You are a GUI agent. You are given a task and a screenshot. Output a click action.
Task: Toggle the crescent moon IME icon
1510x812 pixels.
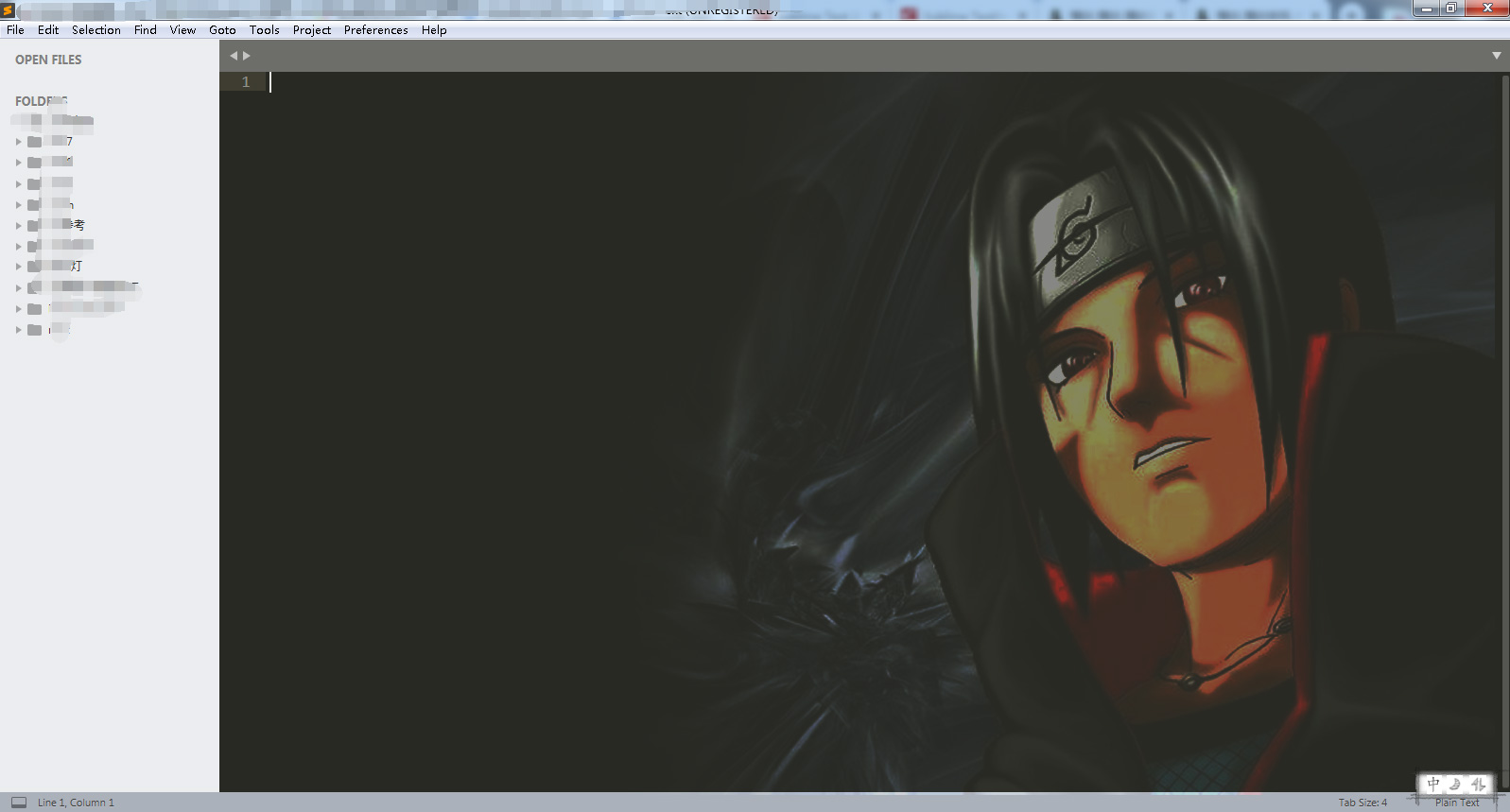point(1455,784)
